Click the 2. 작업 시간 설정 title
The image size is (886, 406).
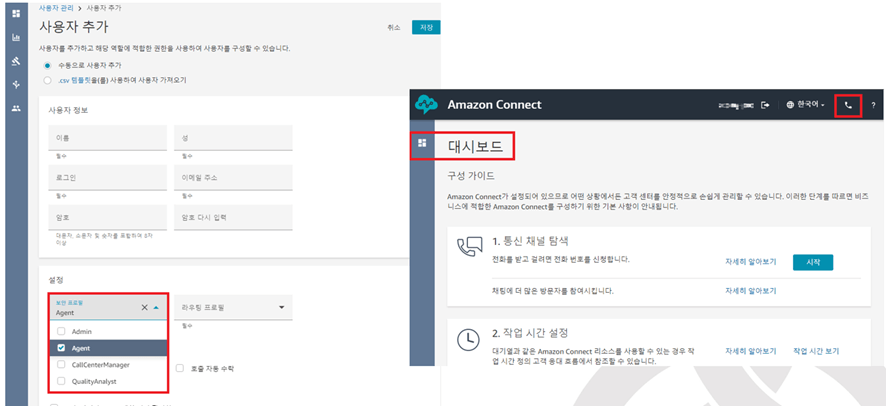pyautogui.click(x=530, y=332)
